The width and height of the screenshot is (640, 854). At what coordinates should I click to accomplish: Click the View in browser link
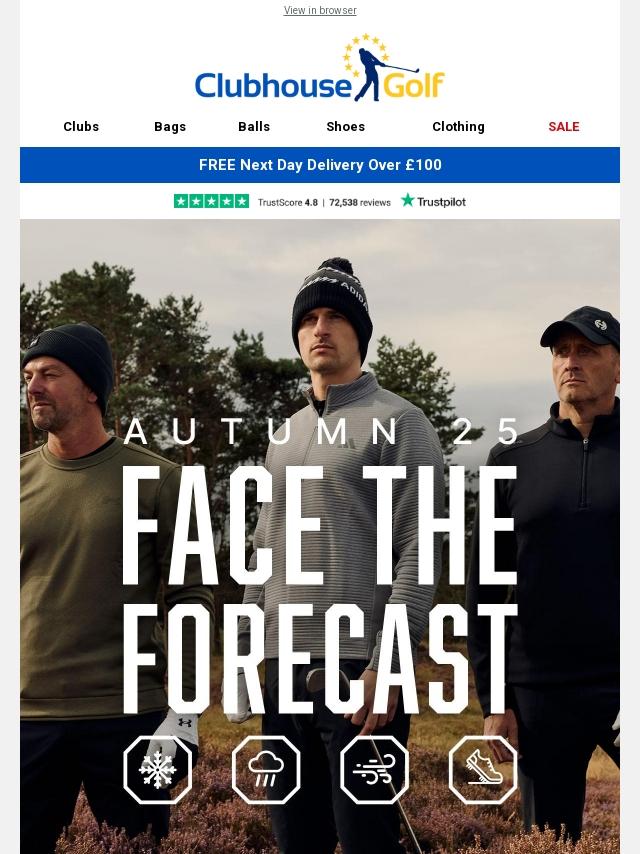(x=320, y=10)
